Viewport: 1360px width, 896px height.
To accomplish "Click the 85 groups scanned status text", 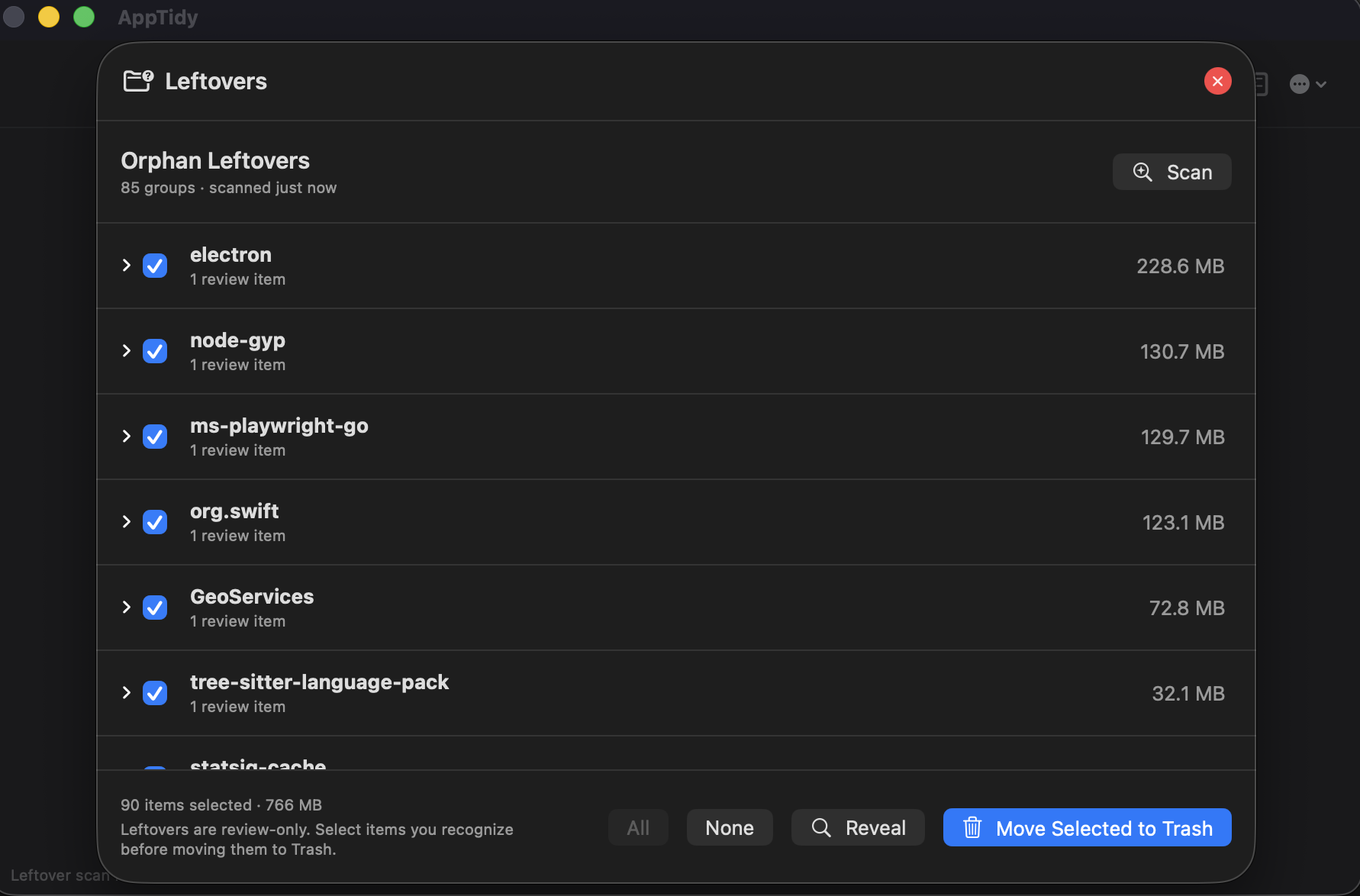I will [228, 188].
